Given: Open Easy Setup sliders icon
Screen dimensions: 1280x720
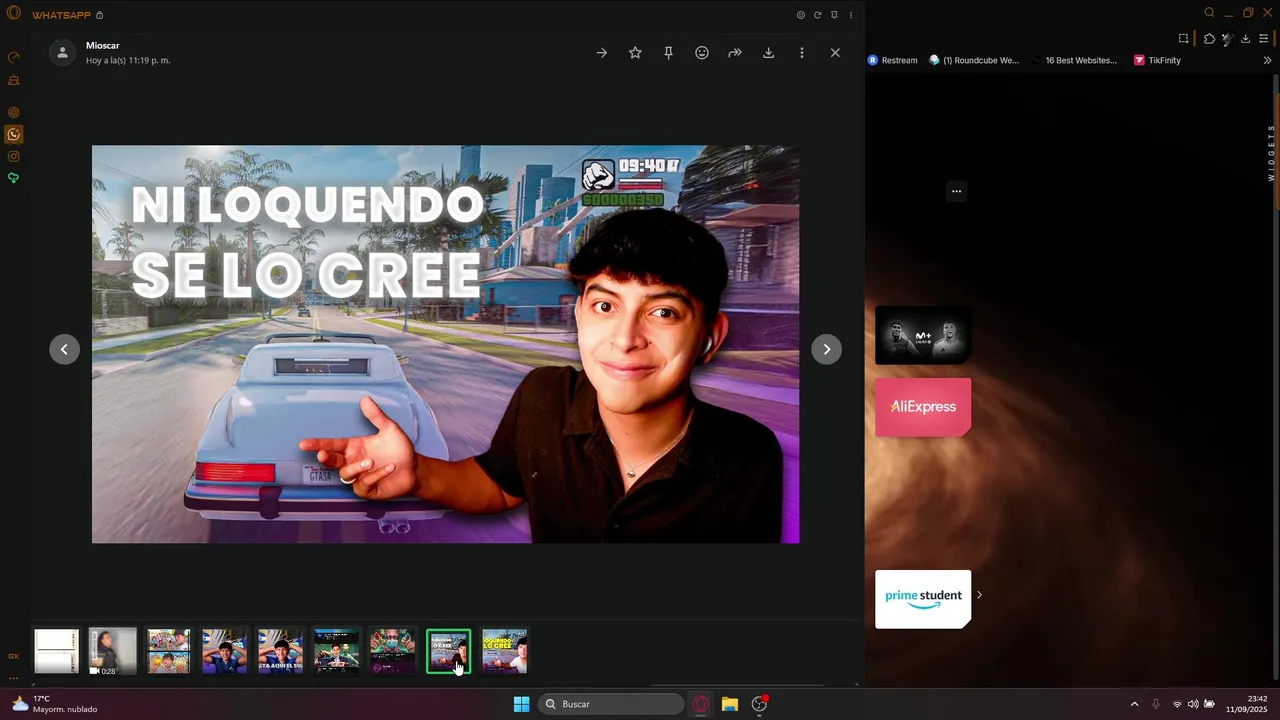Looking at the screenshot, I should [x=1264, y=39].
